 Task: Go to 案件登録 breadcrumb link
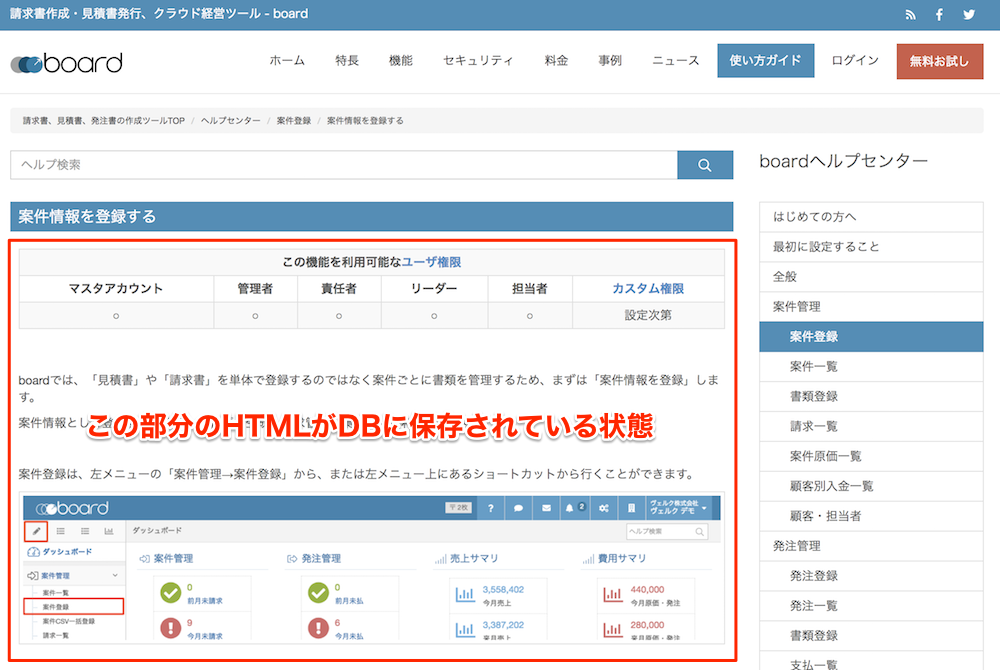(x=294, y=120)
